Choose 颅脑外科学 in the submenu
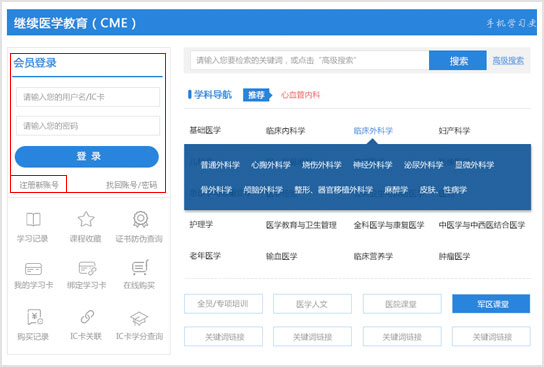Viewport: 544px width, 367px height. [263, 190]
